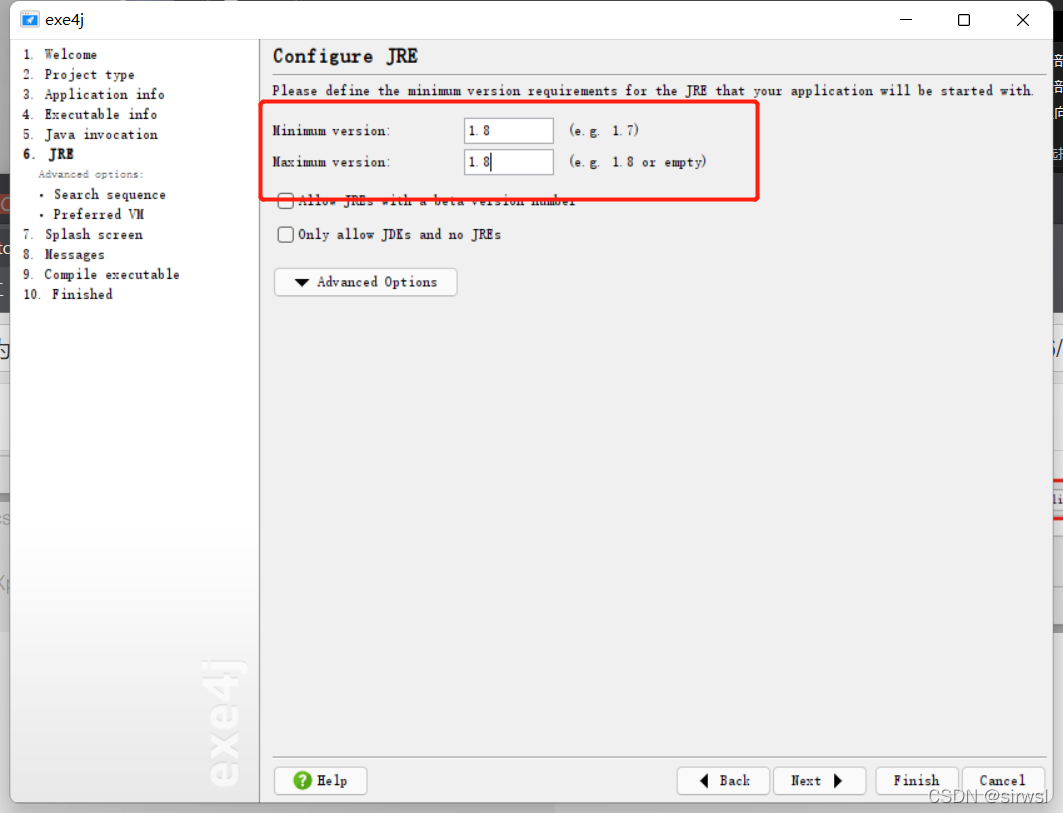Enable 'Only allow JDKs and no JREs'

coord(285,235)
